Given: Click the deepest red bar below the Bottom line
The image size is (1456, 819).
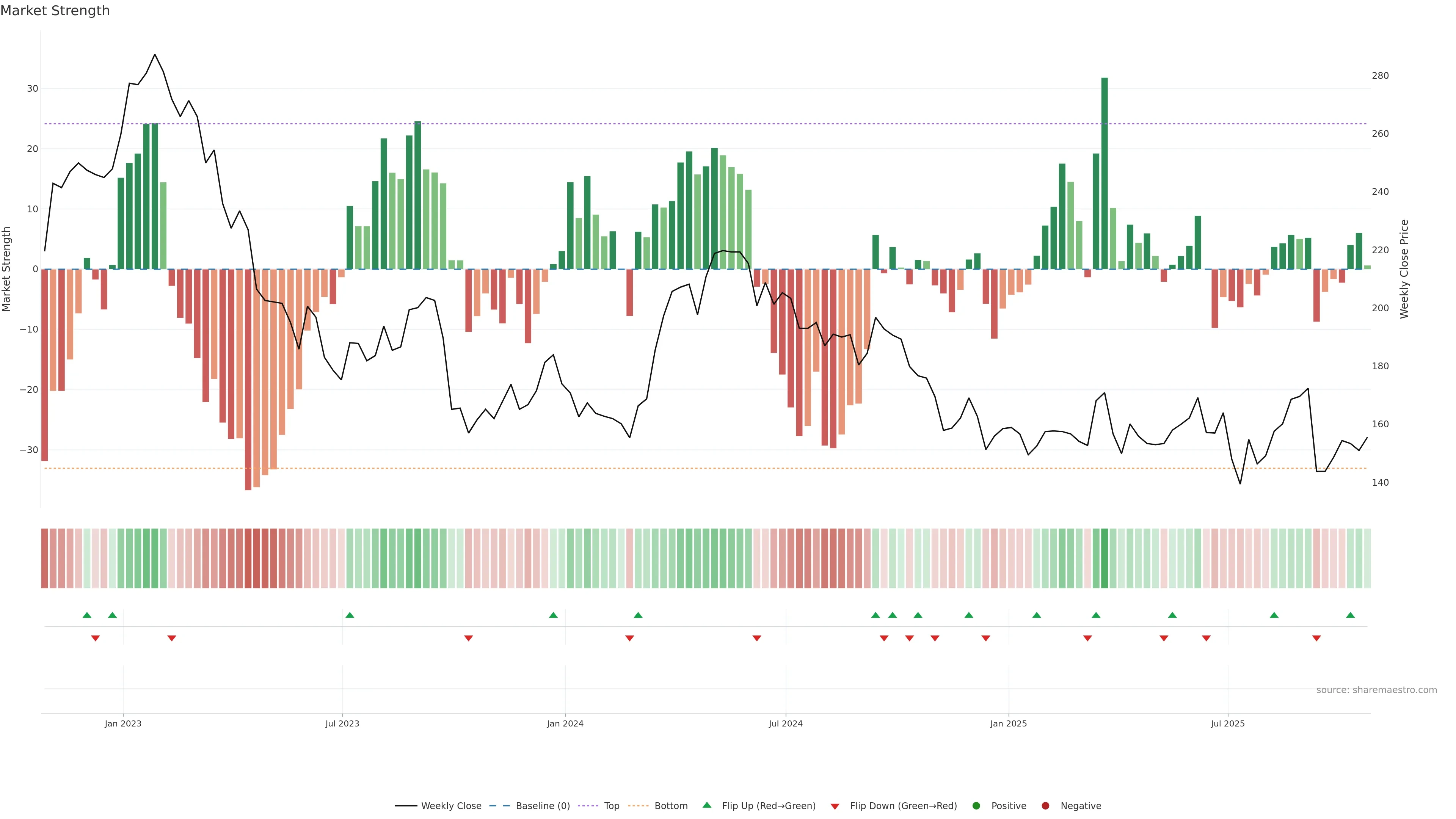Looking at the screenshot, I should click(248, 379).
